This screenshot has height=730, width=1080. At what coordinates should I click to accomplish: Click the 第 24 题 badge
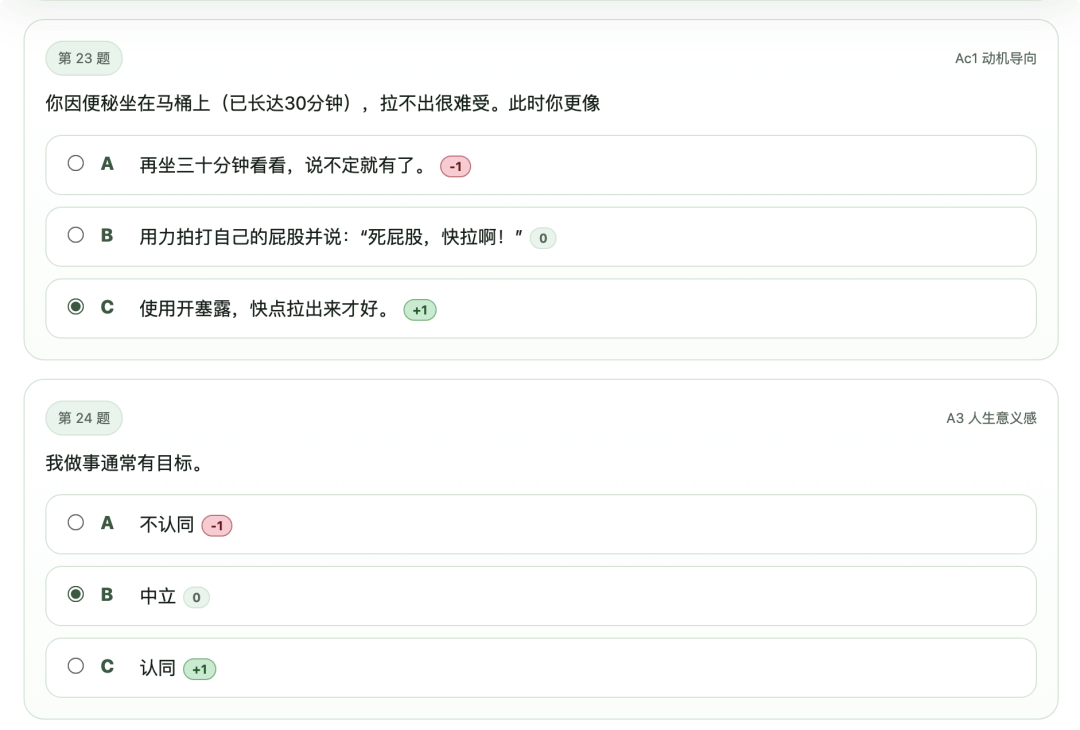[84, 418]
